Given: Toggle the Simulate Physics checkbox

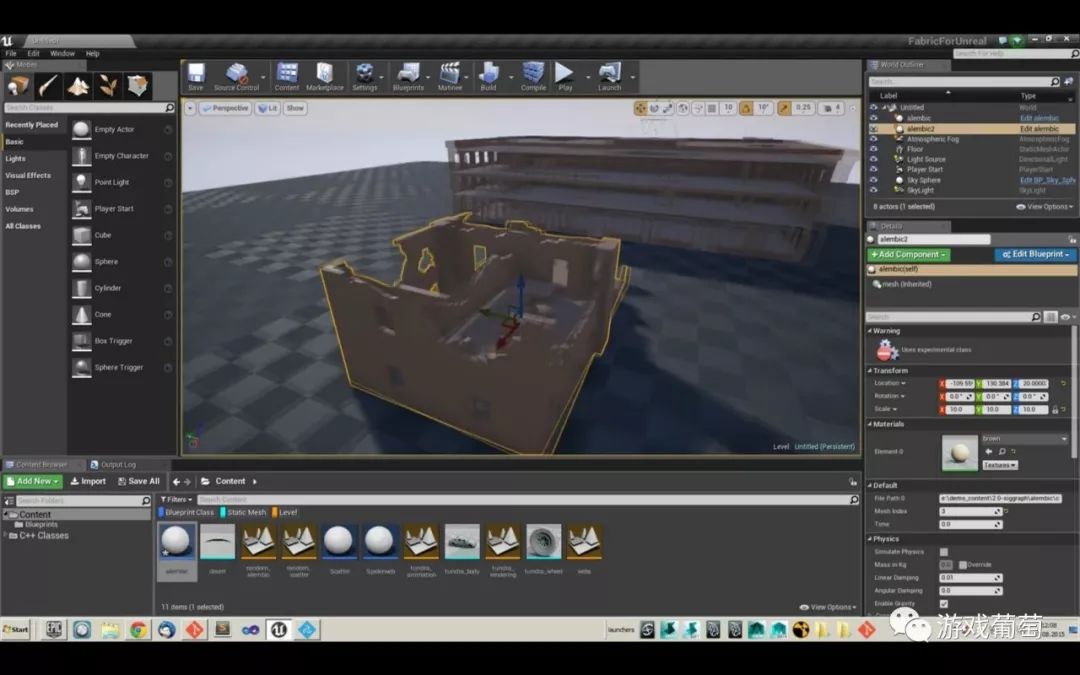Looking at the screenshot, I should tap(944, 552).
